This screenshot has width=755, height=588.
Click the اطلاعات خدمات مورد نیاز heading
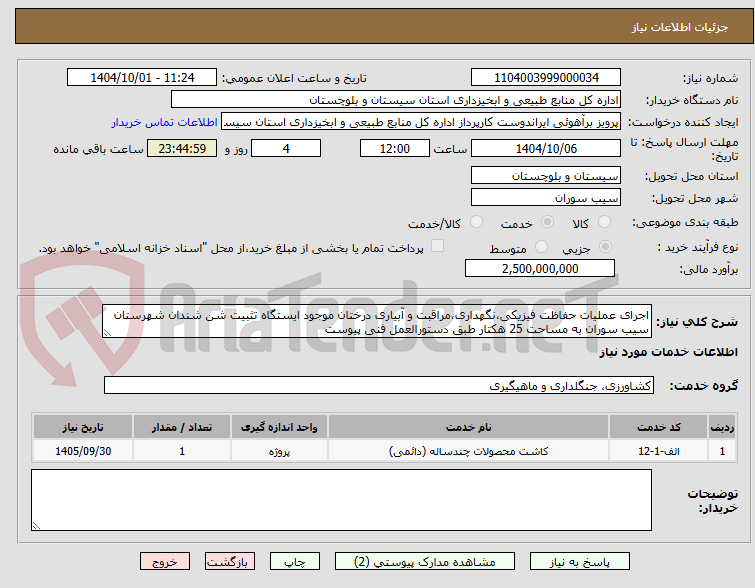pos(668,352)
